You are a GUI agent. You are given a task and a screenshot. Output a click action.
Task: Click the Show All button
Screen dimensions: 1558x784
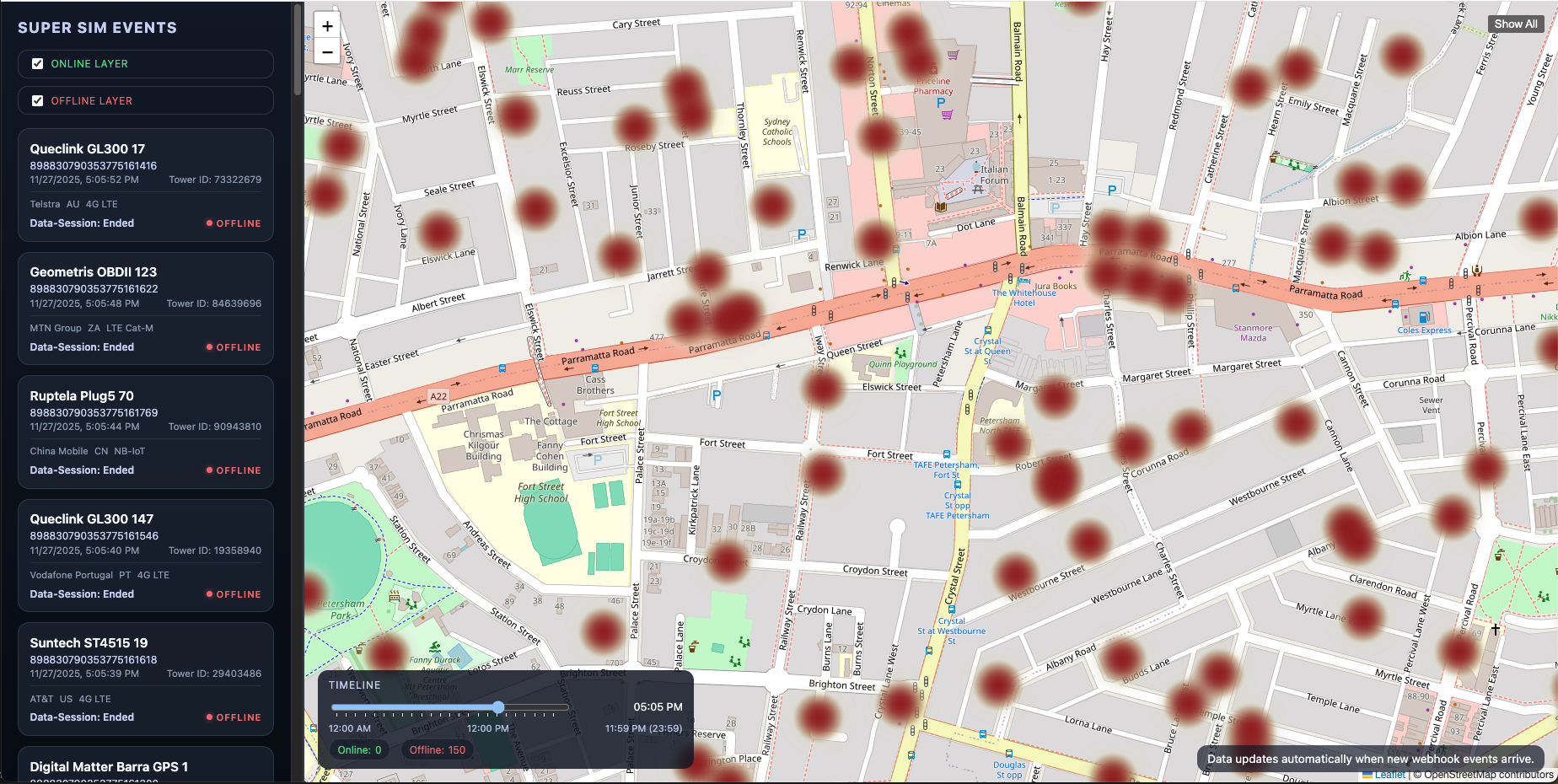[1515, 24]
